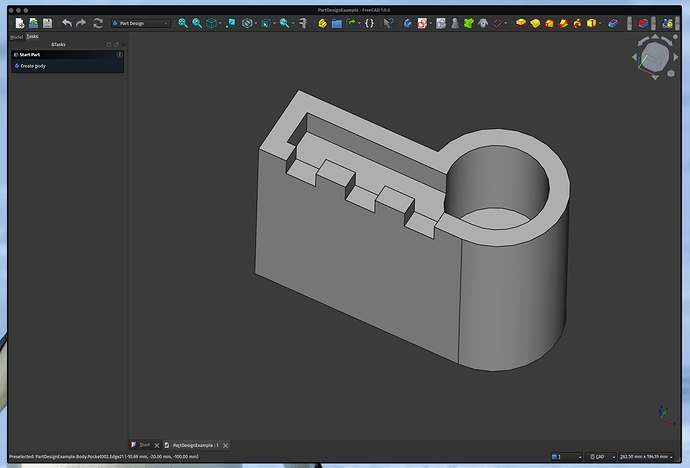
Task: Toggle the draw style icon
Action: tap(247, 23)
